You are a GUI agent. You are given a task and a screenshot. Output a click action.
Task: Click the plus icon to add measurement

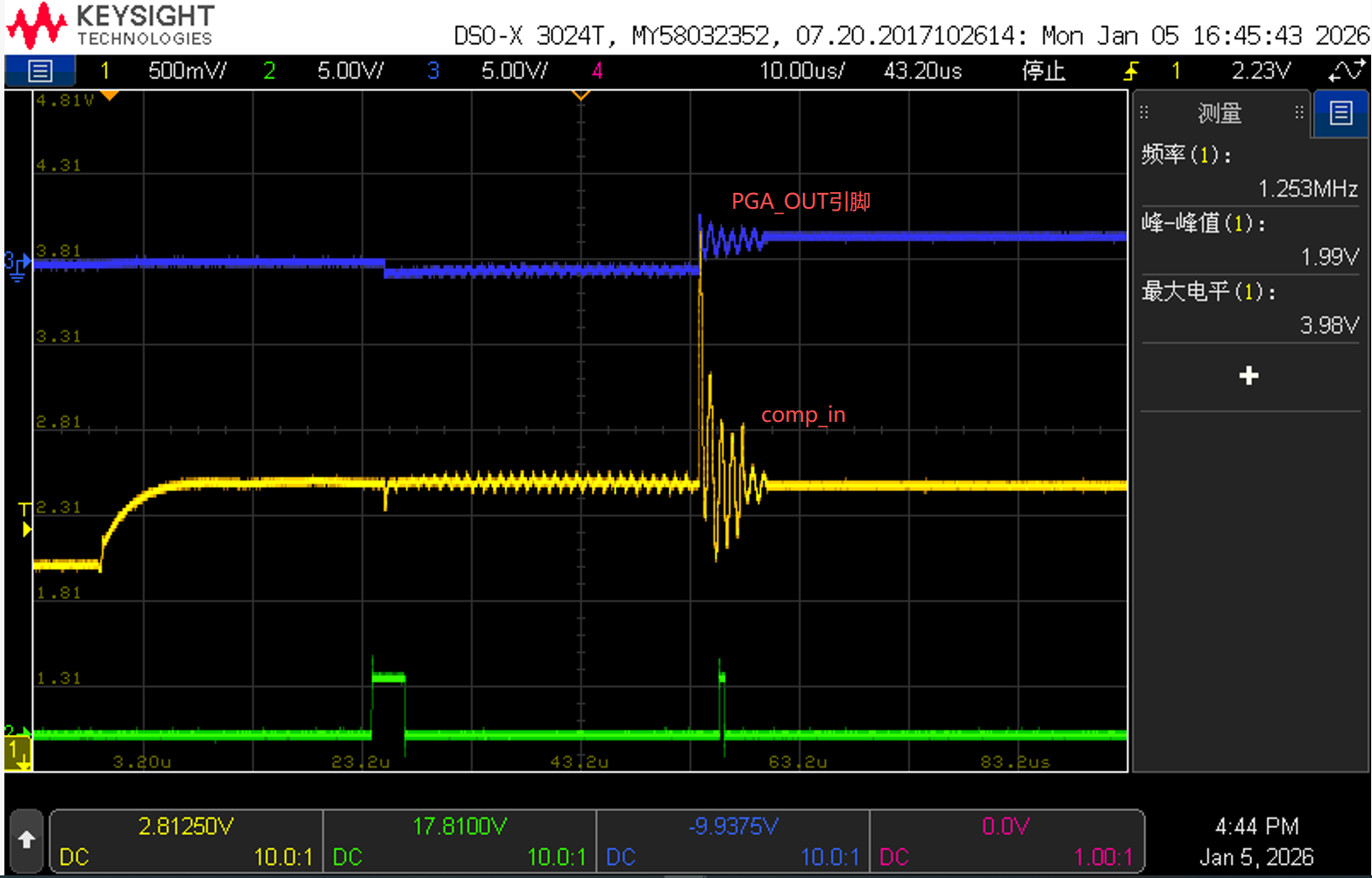[x=1249, y=375]
